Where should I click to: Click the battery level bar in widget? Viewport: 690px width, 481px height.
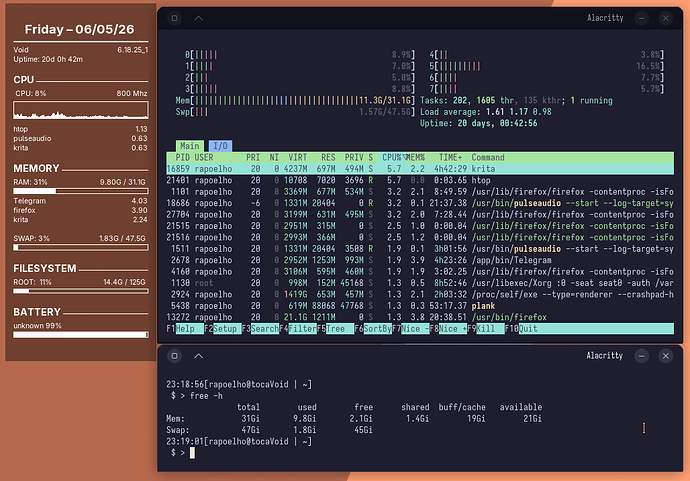click(81, 335)
